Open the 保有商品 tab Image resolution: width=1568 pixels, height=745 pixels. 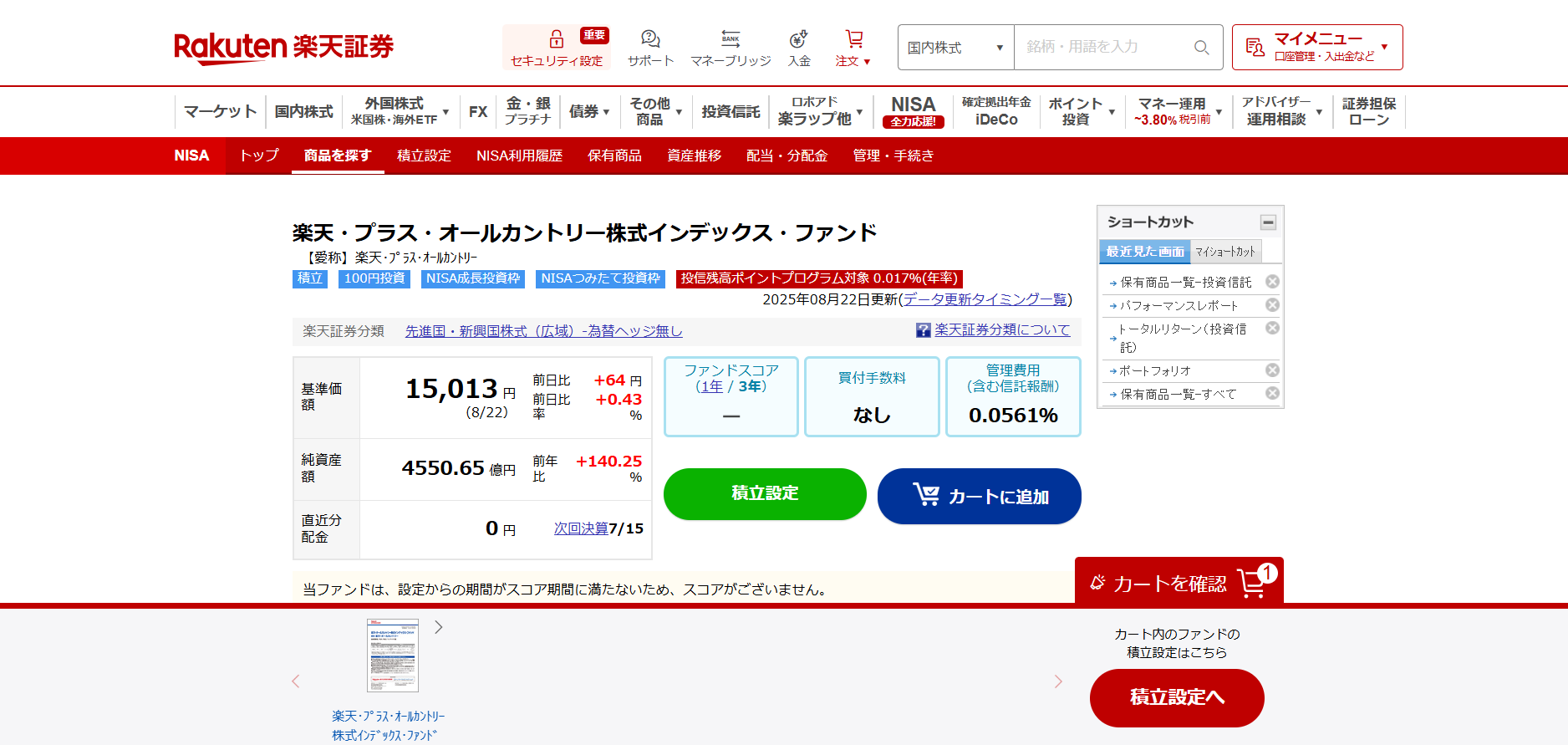coord(614,156)
